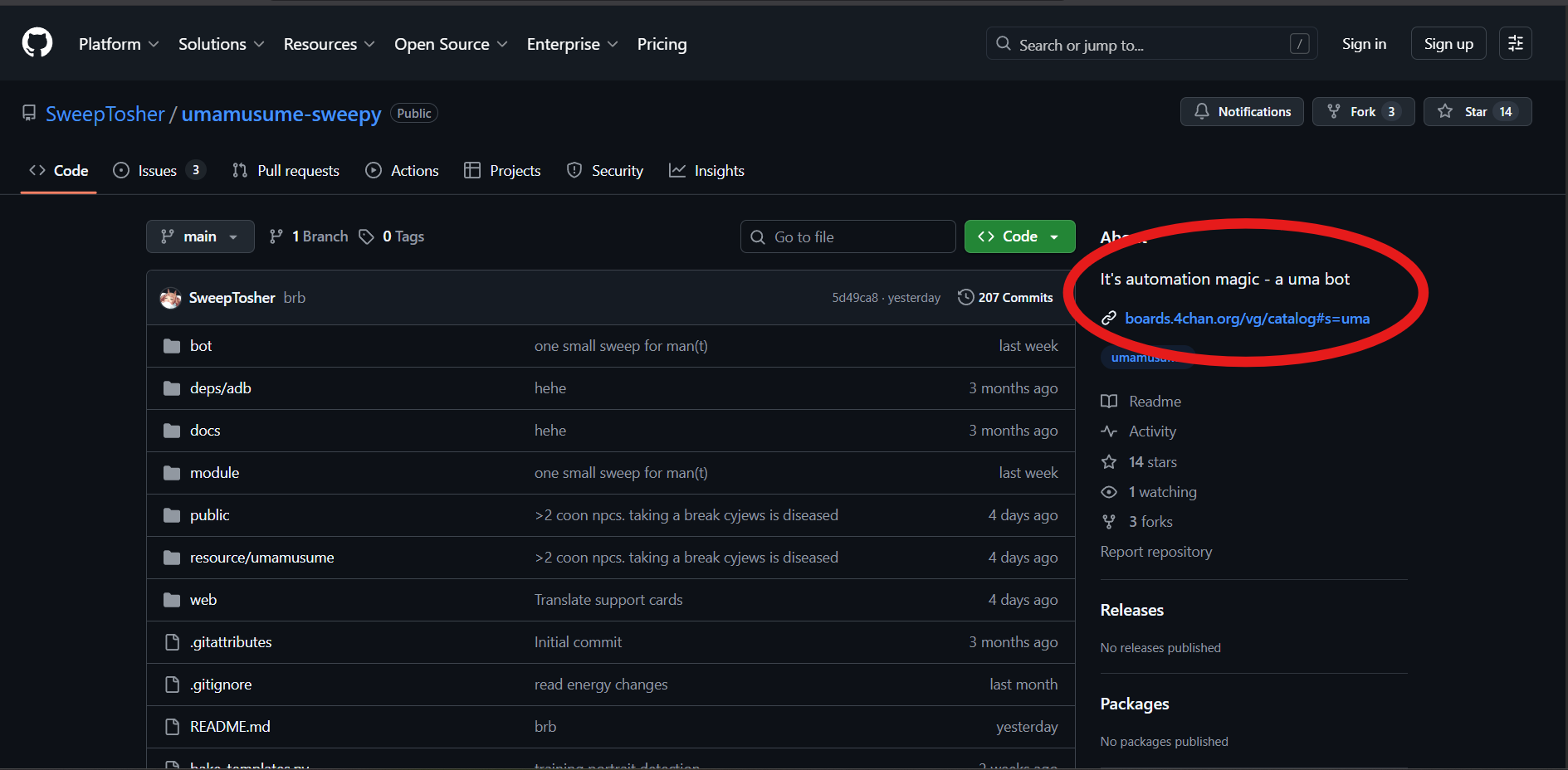Open the read energy changes commit message
The image size is (1568, 770).
(601, 685)
